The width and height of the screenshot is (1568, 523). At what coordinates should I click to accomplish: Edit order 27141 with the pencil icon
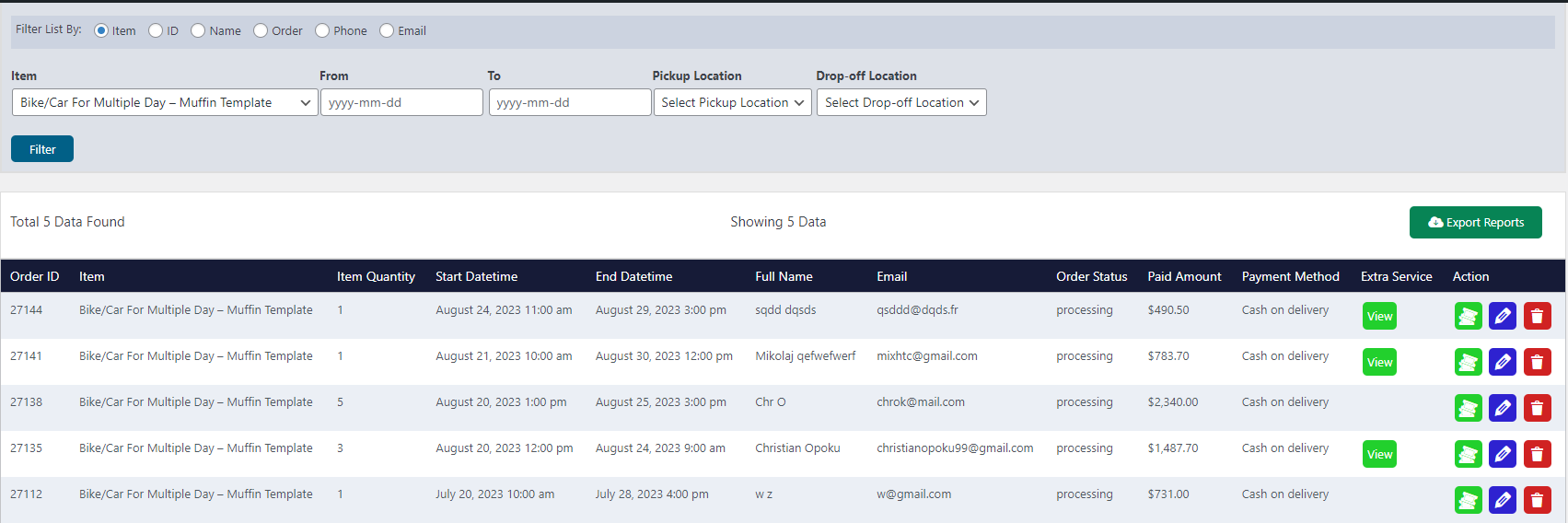[1502, 362]
